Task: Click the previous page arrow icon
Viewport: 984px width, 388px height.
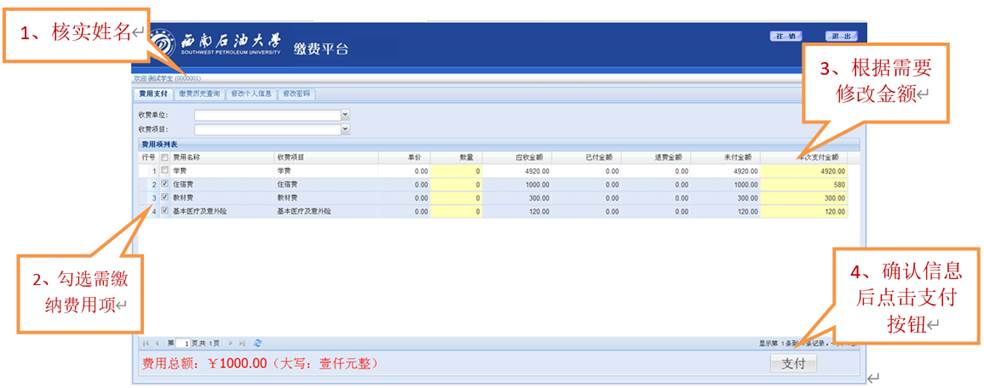Action: pyautogui.click(x=157, y=343)
